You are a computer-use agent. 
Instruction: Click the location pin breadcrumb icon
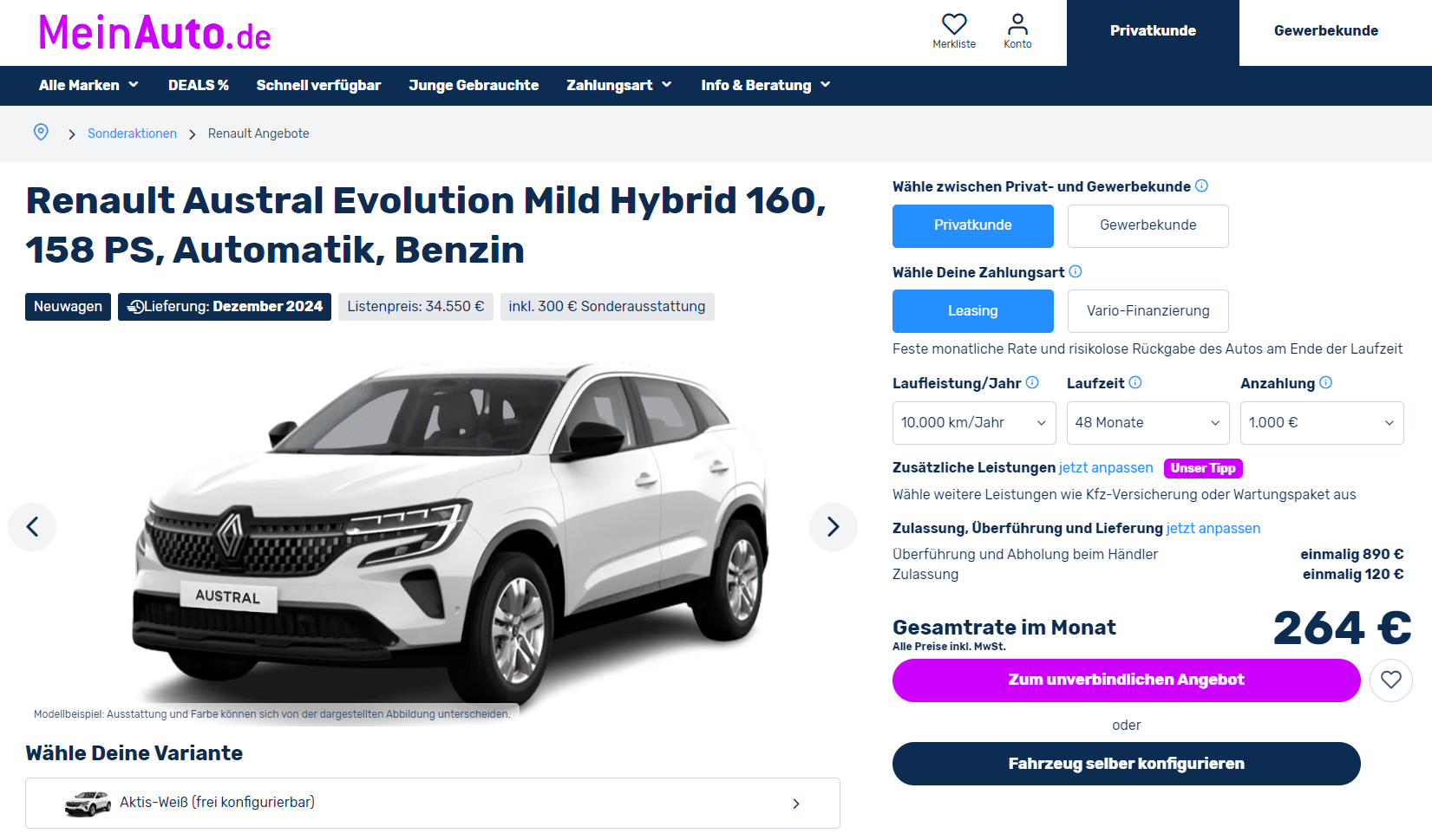[x=41, y=132]
